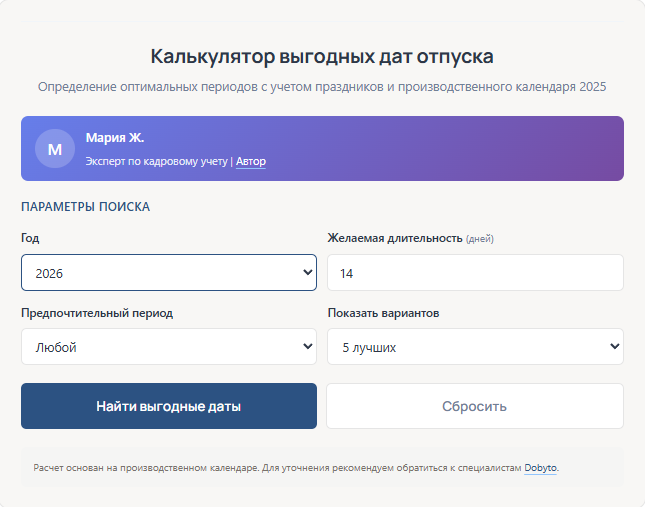Click the Год field label

[30, 238]
